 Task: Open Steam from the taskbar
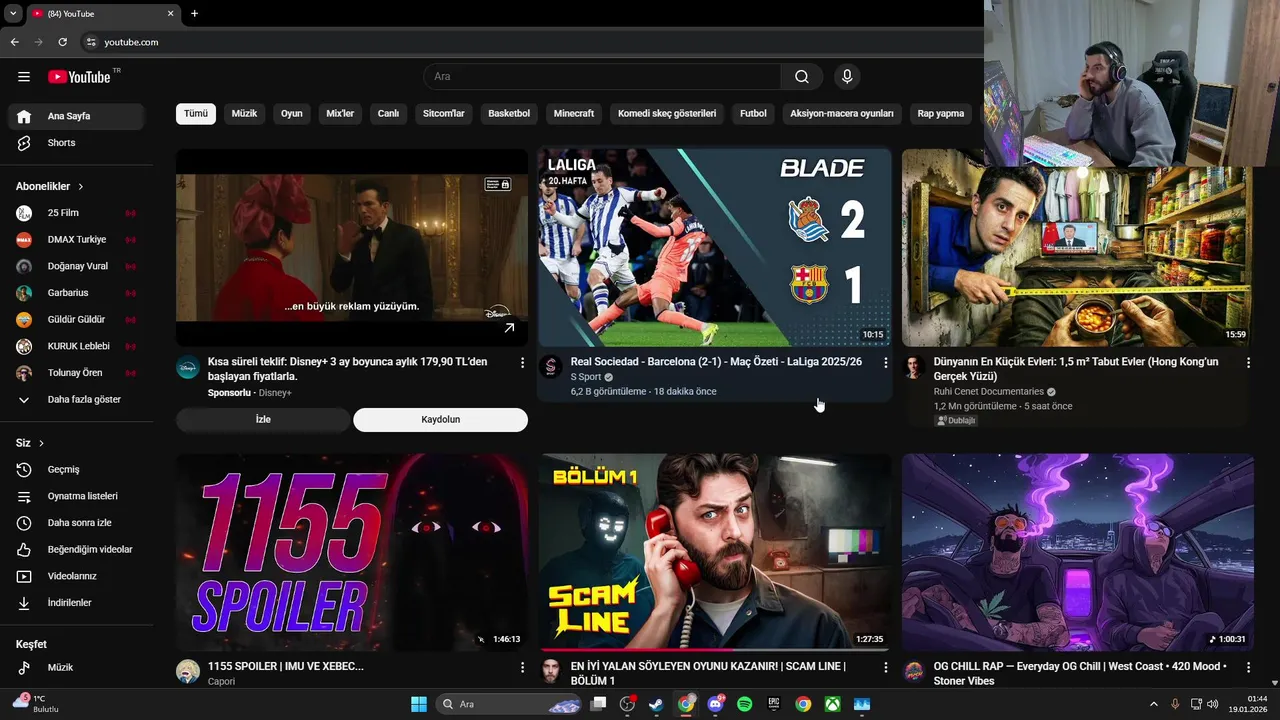tap(656, 704)
